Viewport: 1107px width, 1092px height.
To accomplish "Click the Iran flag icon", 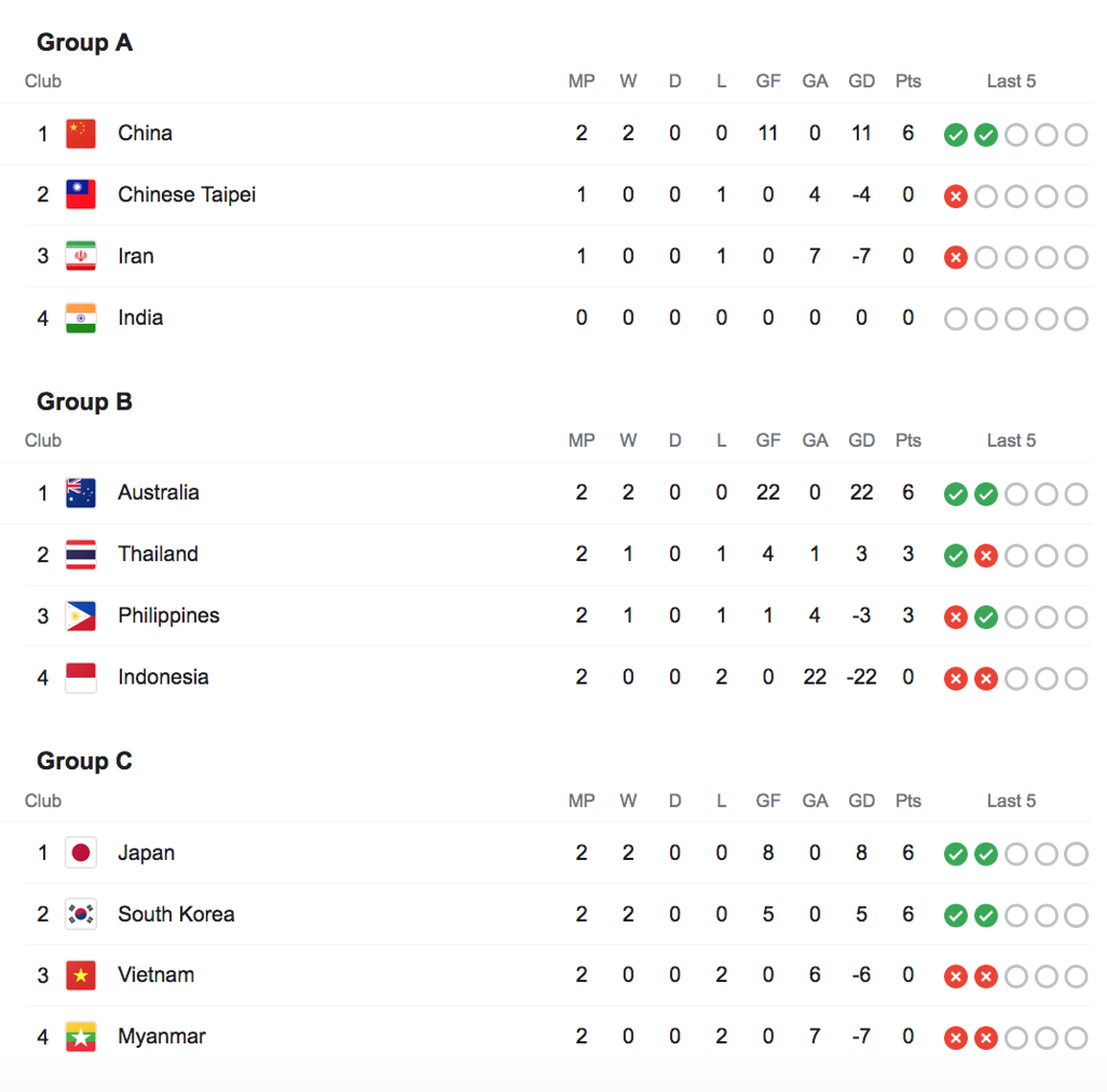I will pyautogui.click(x=81, y=256).
